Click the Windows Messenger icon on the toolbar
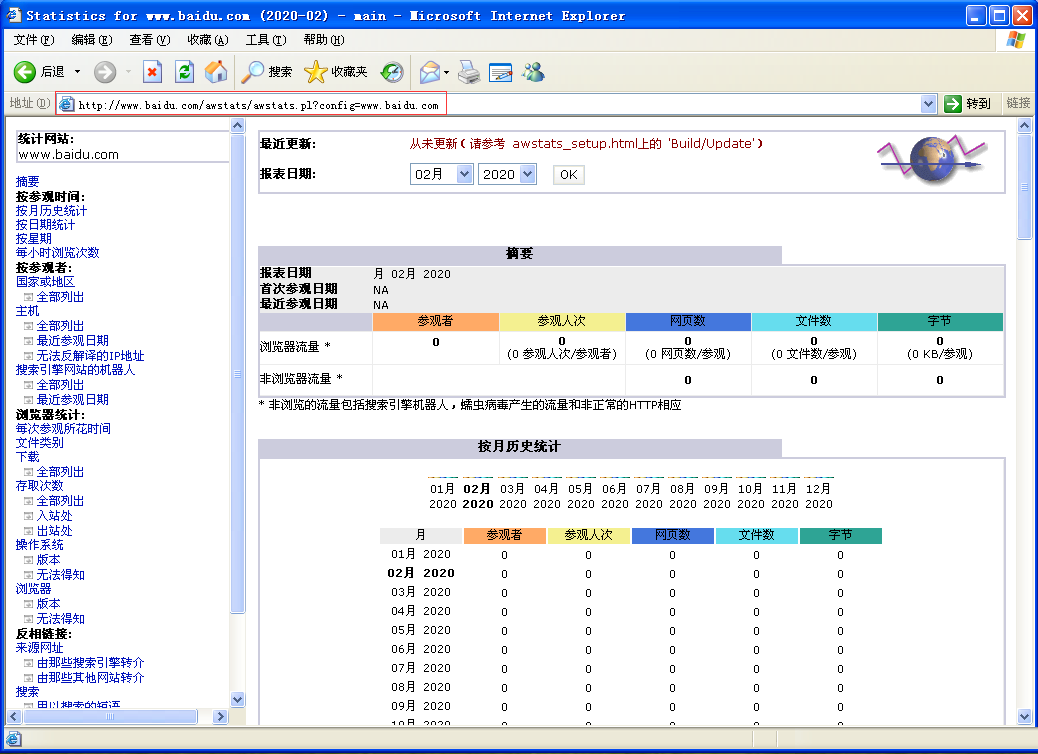The height and width of the screenshot is (754, 1038). click(532, 72)
